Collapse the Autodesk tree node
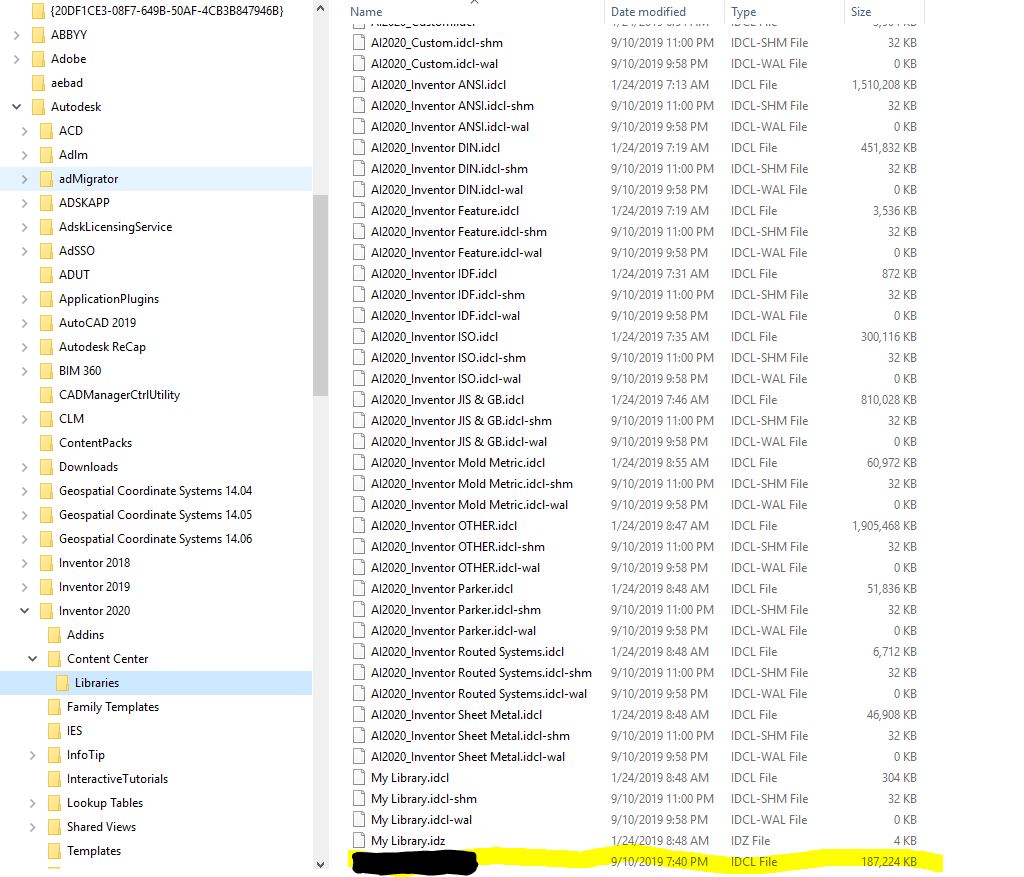 pos(17,106)
